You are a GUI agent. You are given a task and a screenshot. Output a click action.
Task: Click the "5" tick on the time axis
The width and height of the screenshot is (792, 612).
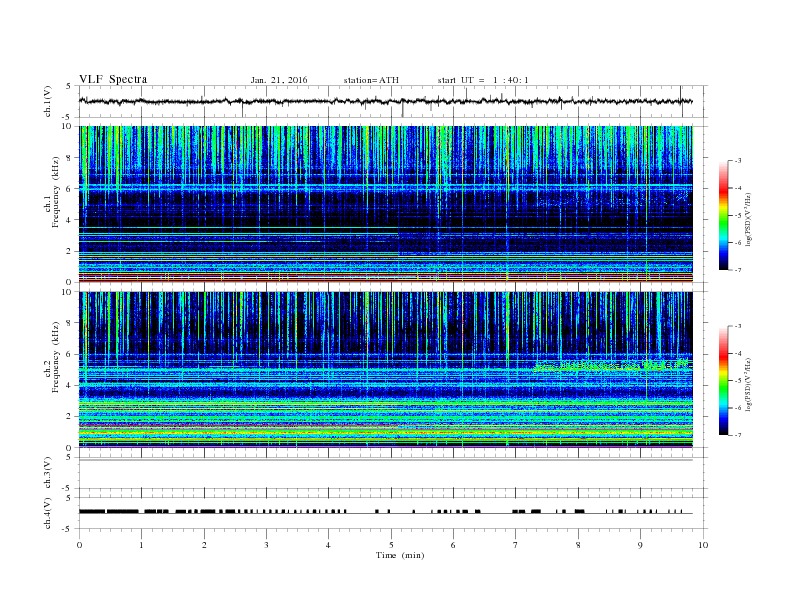pyautogui.click(x=391, y=545)
